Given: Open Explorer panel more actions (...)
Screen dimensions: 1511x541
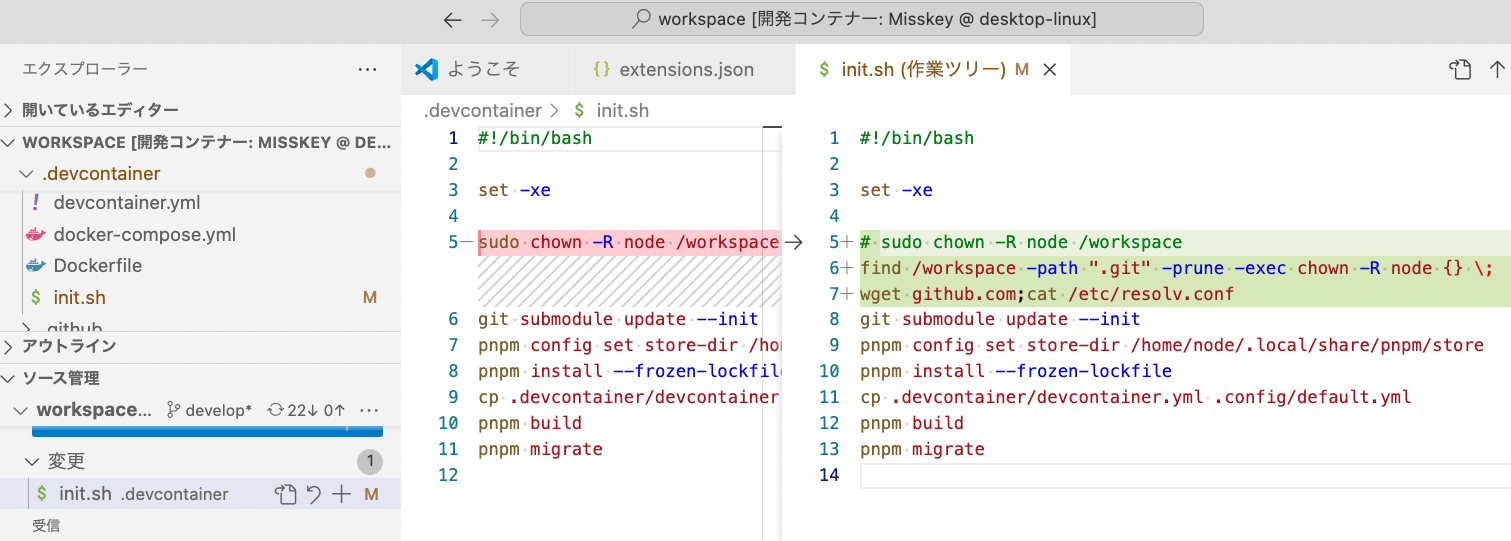Looking at the screenshot, I should coord(368,70).
